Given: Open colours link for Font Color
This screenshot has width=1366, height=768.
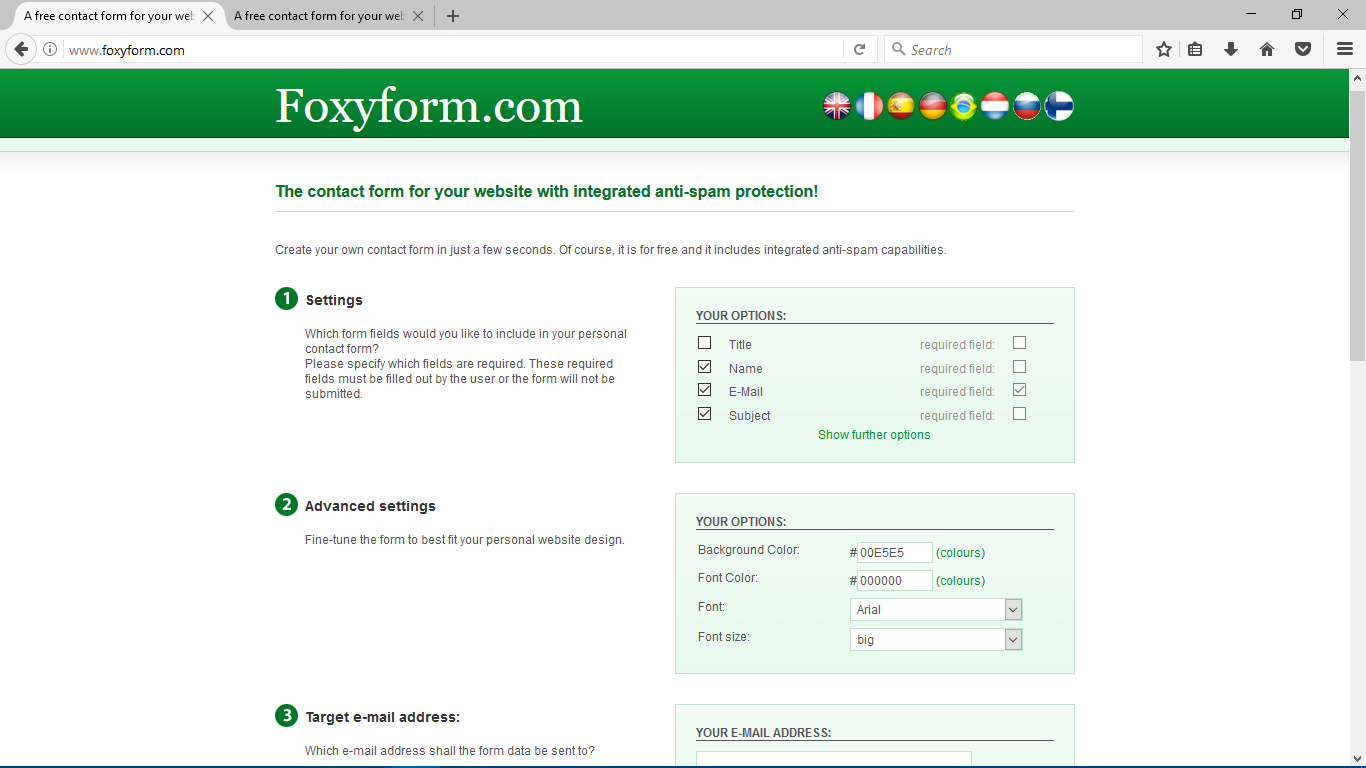Looking at the screenshot, I should [x=961, y=581].
